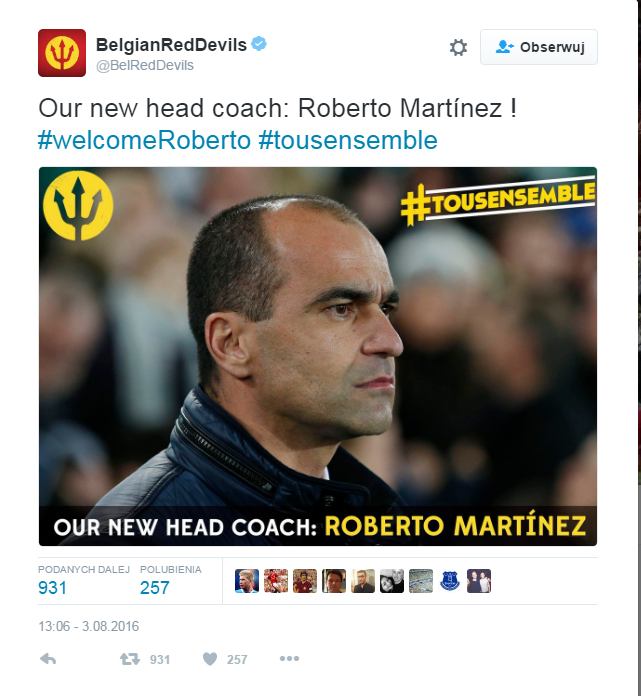Enlarge the Roberto Martínez tweet image
The width and height of the screenshot is (641, 696).
(x=318, y=356)
